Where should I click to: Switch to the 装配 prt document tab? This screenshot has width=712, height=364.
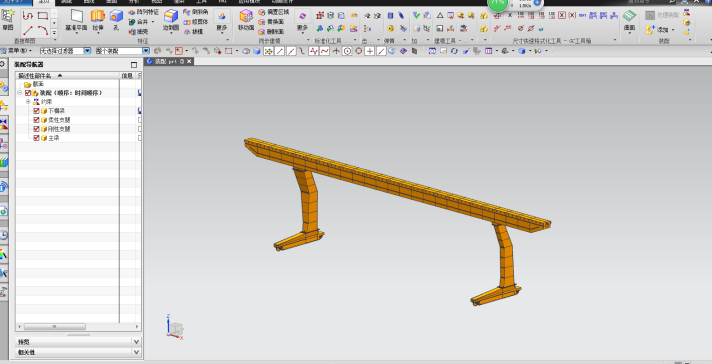coord(169,61)
